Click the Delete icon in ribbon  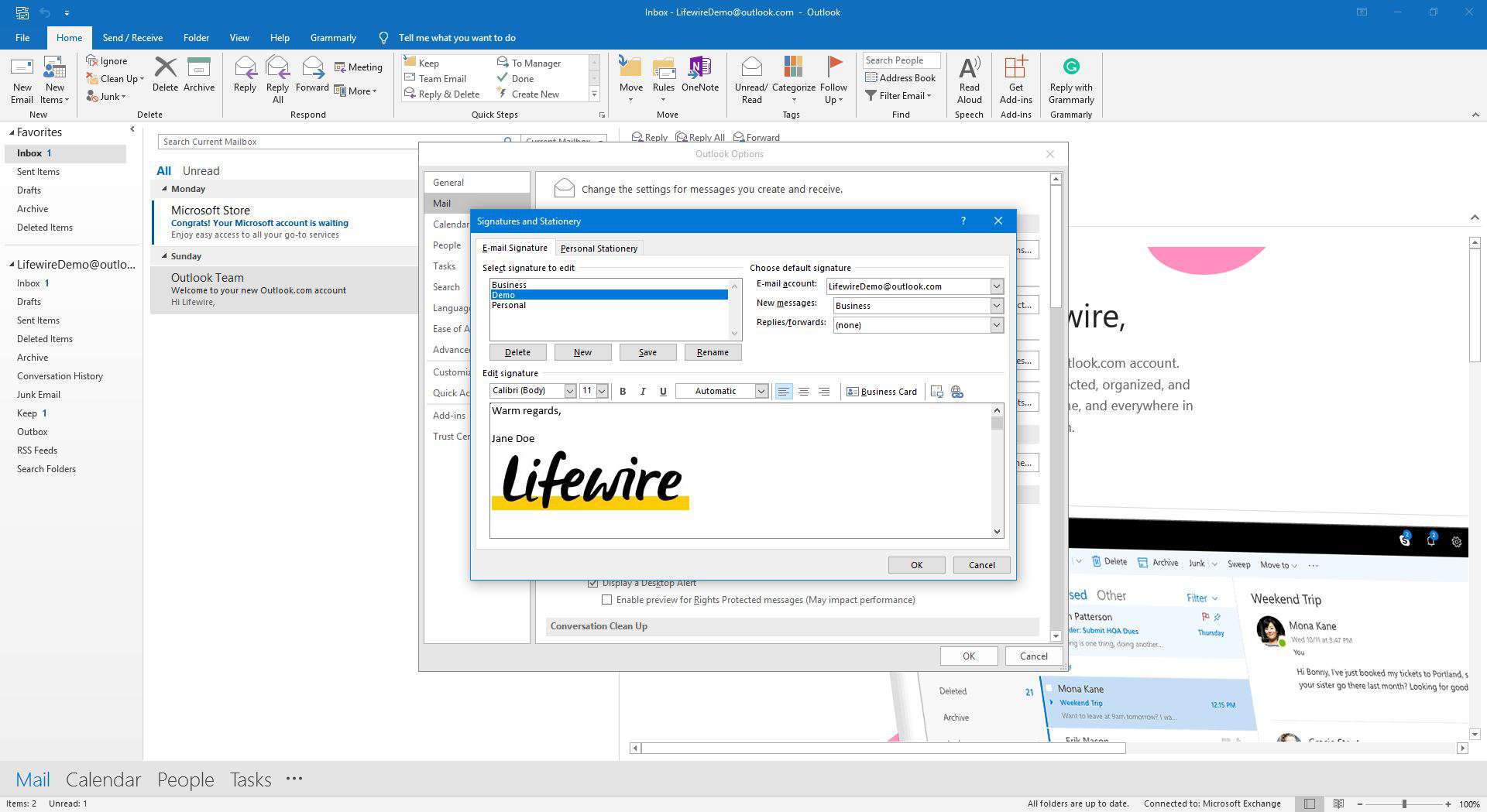click(165, 74)
